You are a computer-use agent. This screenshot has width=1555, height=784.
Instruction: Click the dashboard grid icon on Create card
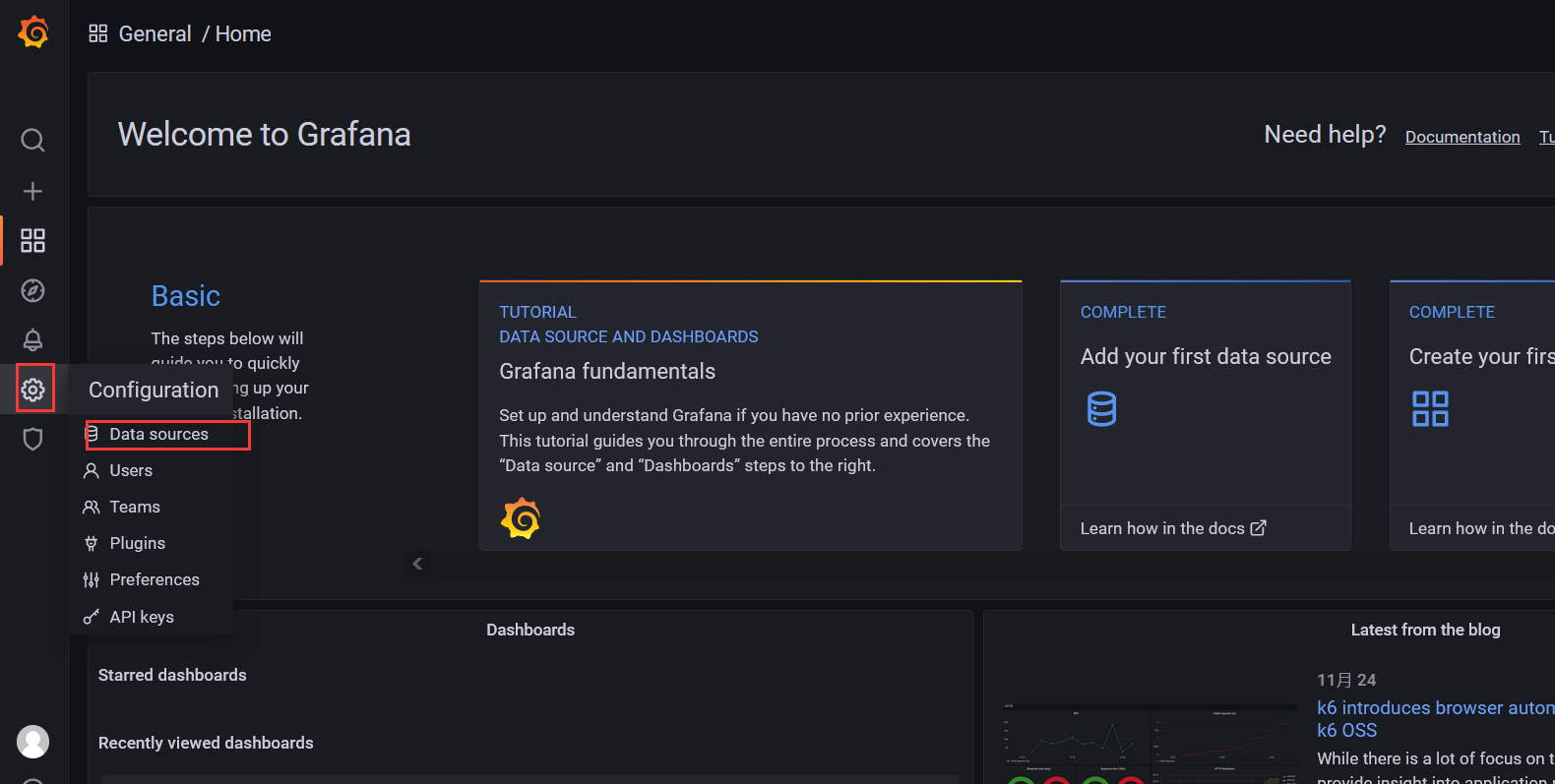tap(1430, 408)
